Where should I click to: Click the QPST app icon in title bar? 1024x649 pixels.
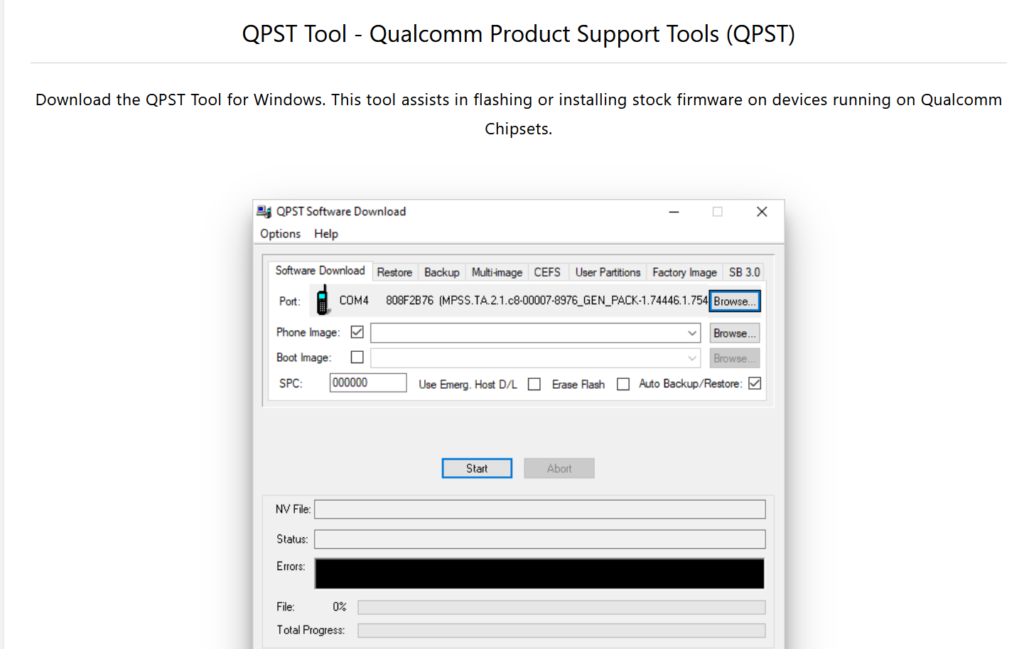point(264,212)
